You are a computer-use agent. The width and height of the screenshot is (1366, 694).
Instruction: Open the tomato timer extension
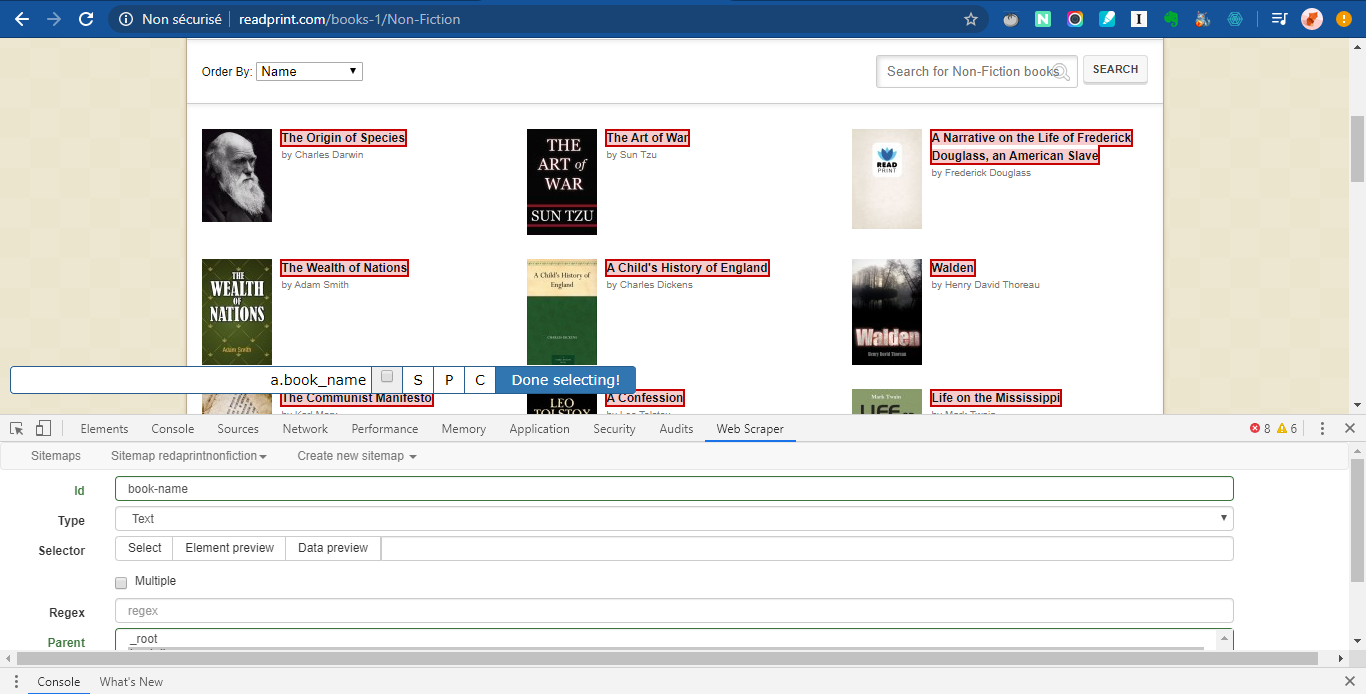pyautogui.click(x=1011, y=19)
